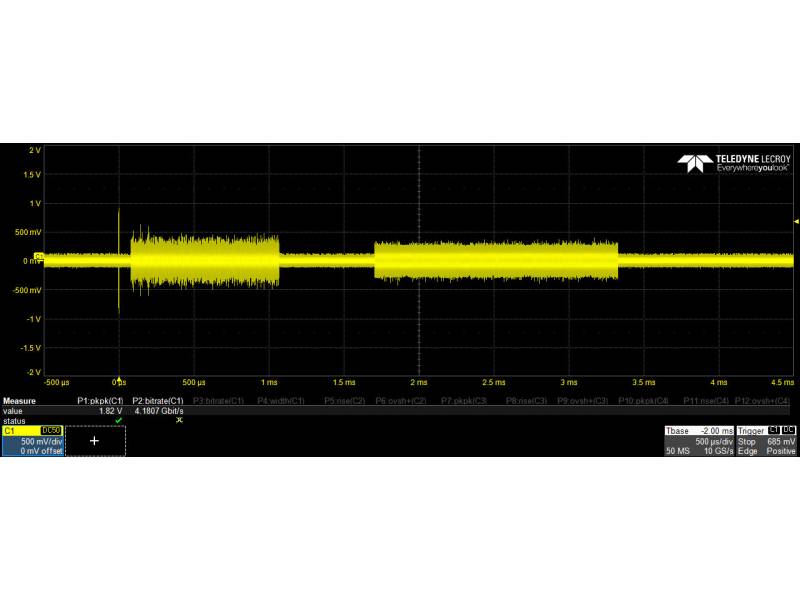The height and width of the screenshot is (600, 800).
Task: Select the Measure menu label
Action: coord(18,400)
